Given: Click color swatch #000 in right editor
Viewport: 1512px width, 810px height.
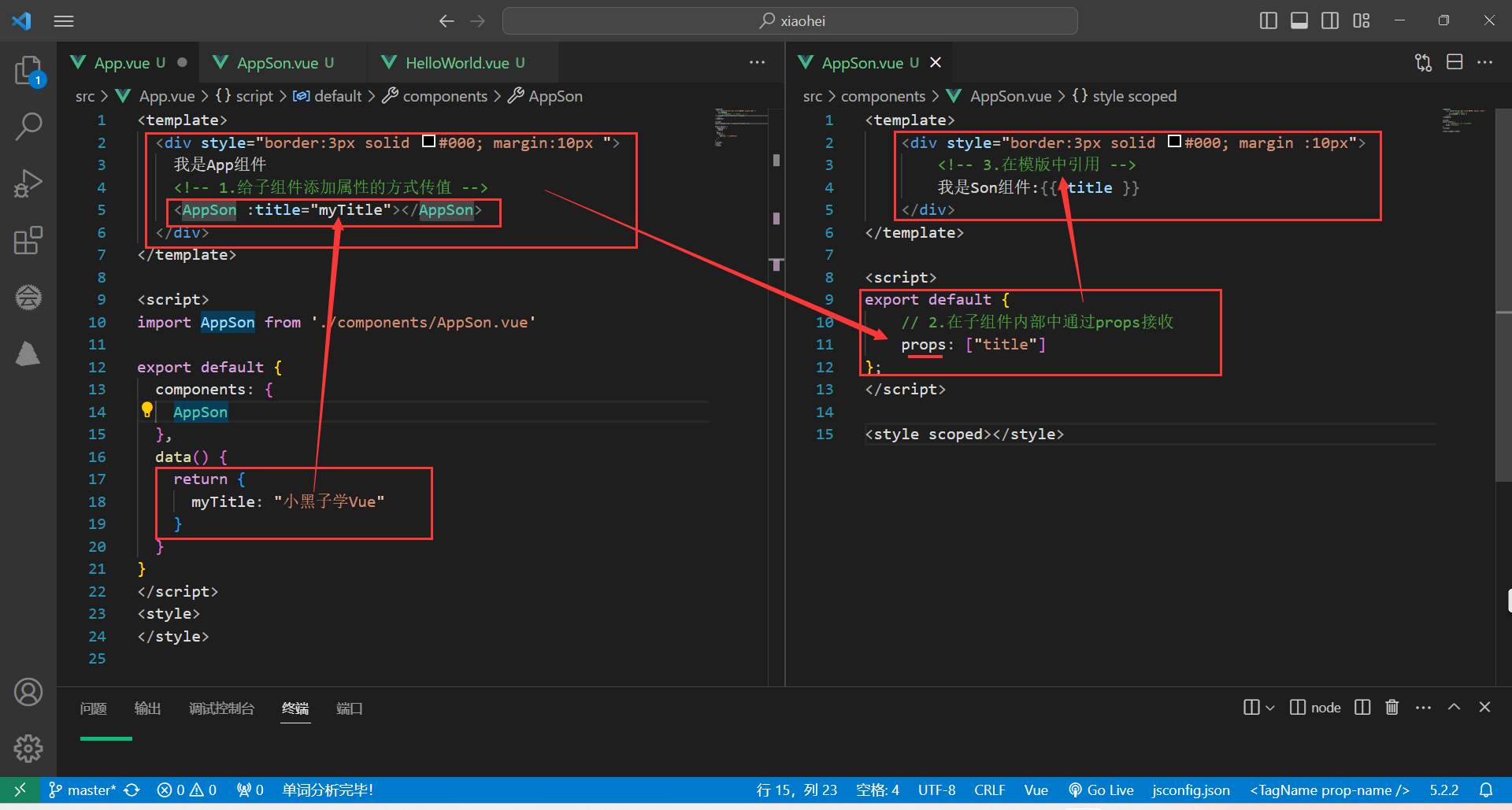Looking at the screenshot, I should (1174, 142).
